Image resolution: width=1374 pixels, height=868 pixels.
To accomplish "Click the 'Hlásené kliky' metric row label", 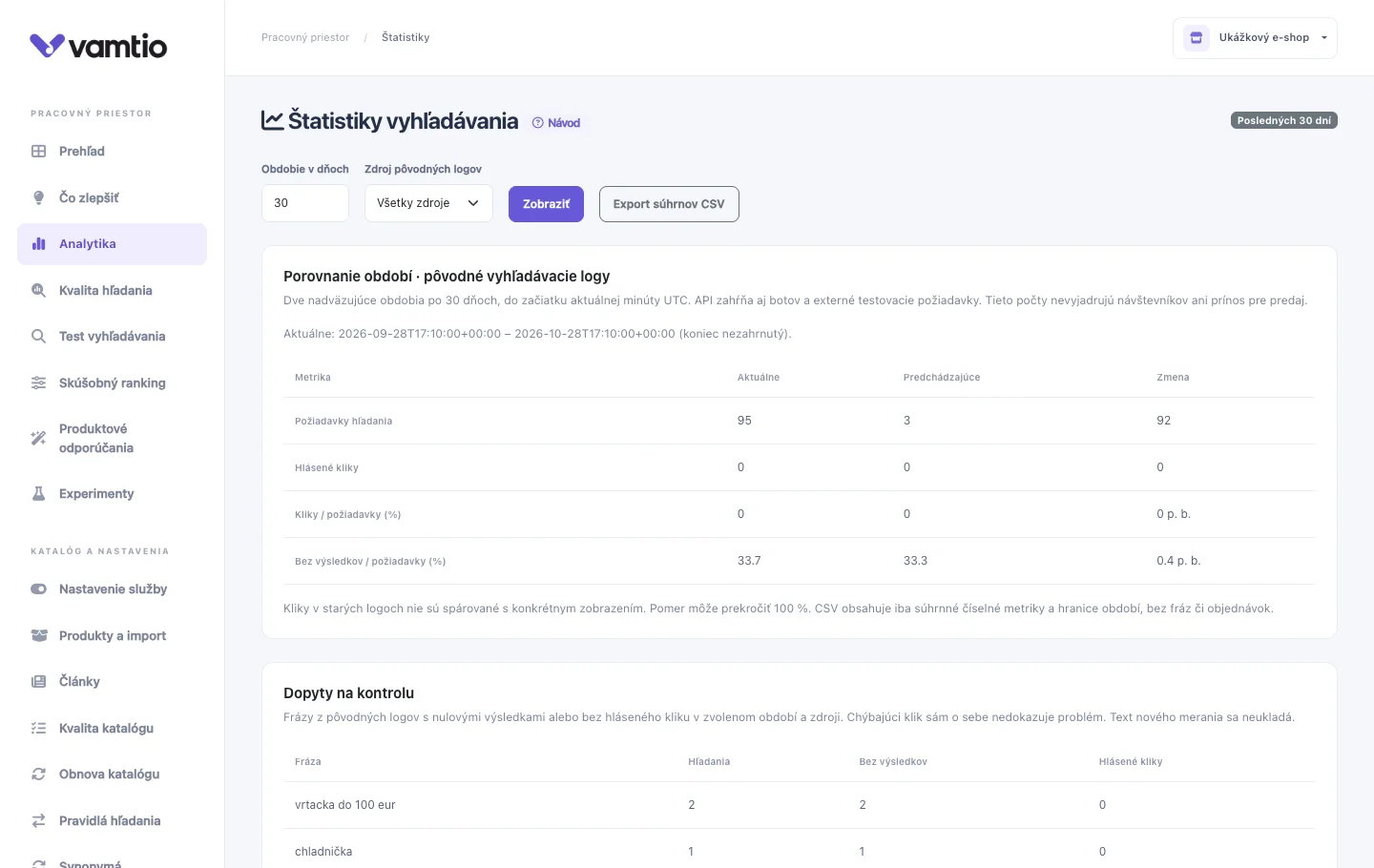I will [326, 467].
